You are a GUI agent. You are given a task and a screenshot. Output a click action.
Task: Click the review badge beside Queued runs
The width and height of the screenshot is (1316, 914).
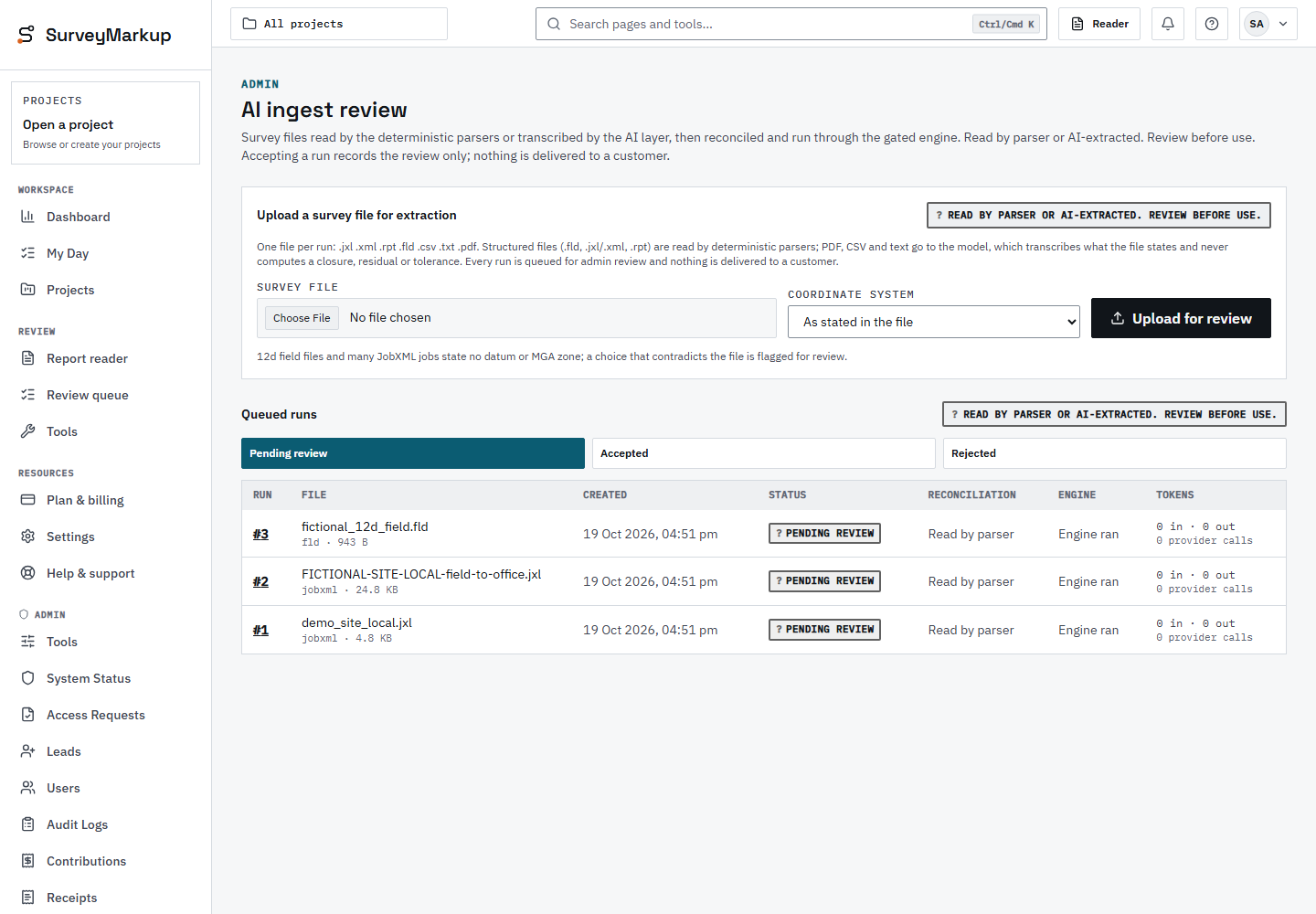[1114, 414]
